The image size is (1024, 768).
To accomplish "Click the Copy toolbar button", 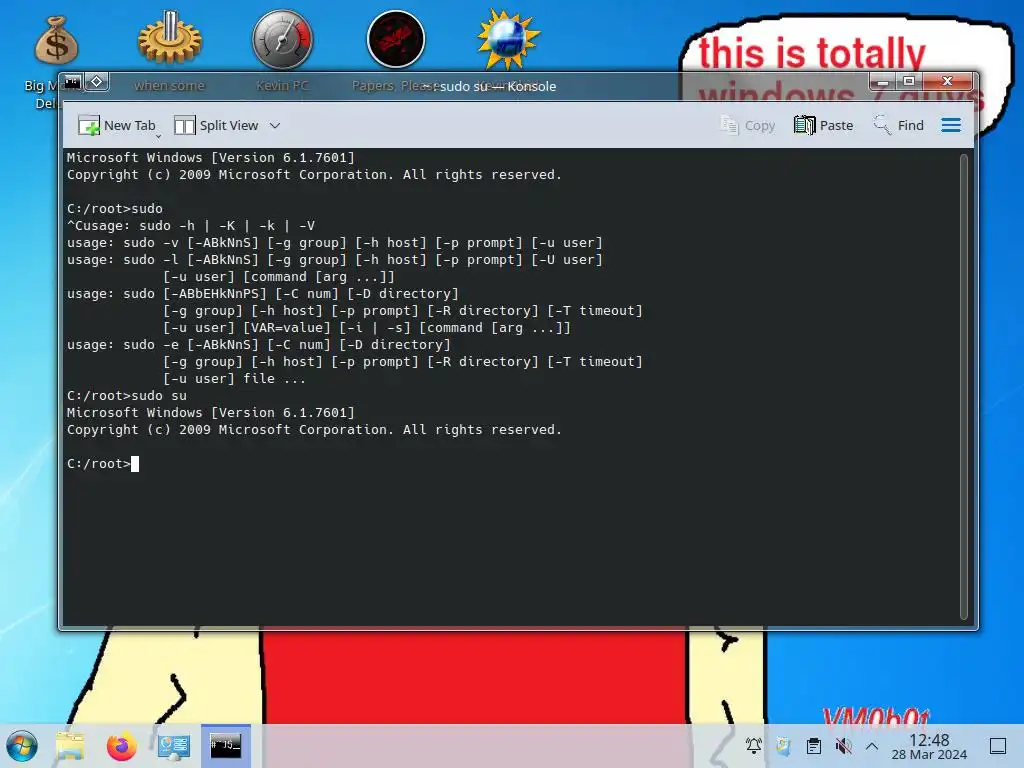I will click(747, 125).
